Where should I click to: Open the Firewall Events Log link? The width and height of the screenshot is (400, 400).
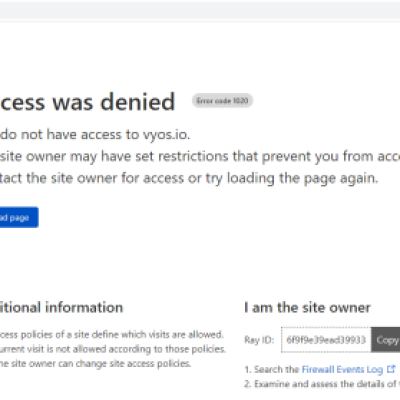click(x=342, y=369)
